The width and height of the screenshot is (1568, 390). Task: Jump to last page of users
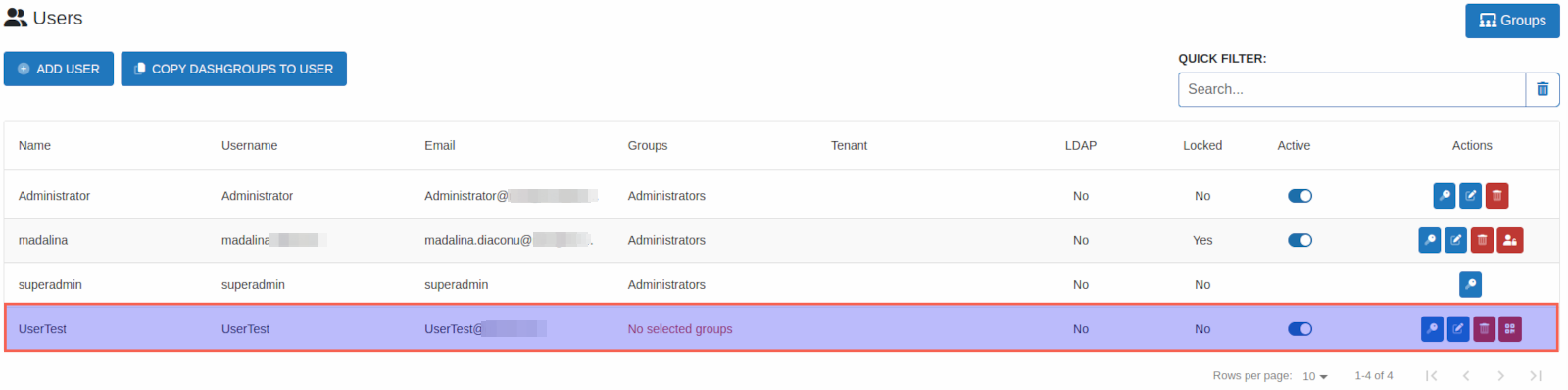(1536, 376)
